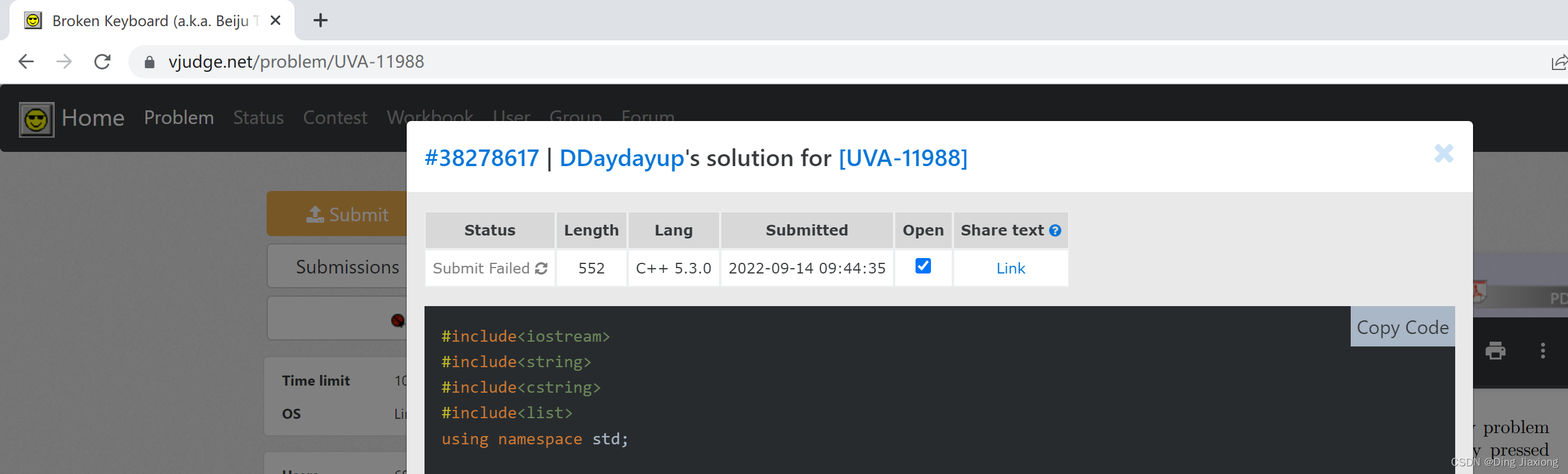The image size is (1568, 474).
Task: Open the share text Link
Action: tap(1011, 268)
